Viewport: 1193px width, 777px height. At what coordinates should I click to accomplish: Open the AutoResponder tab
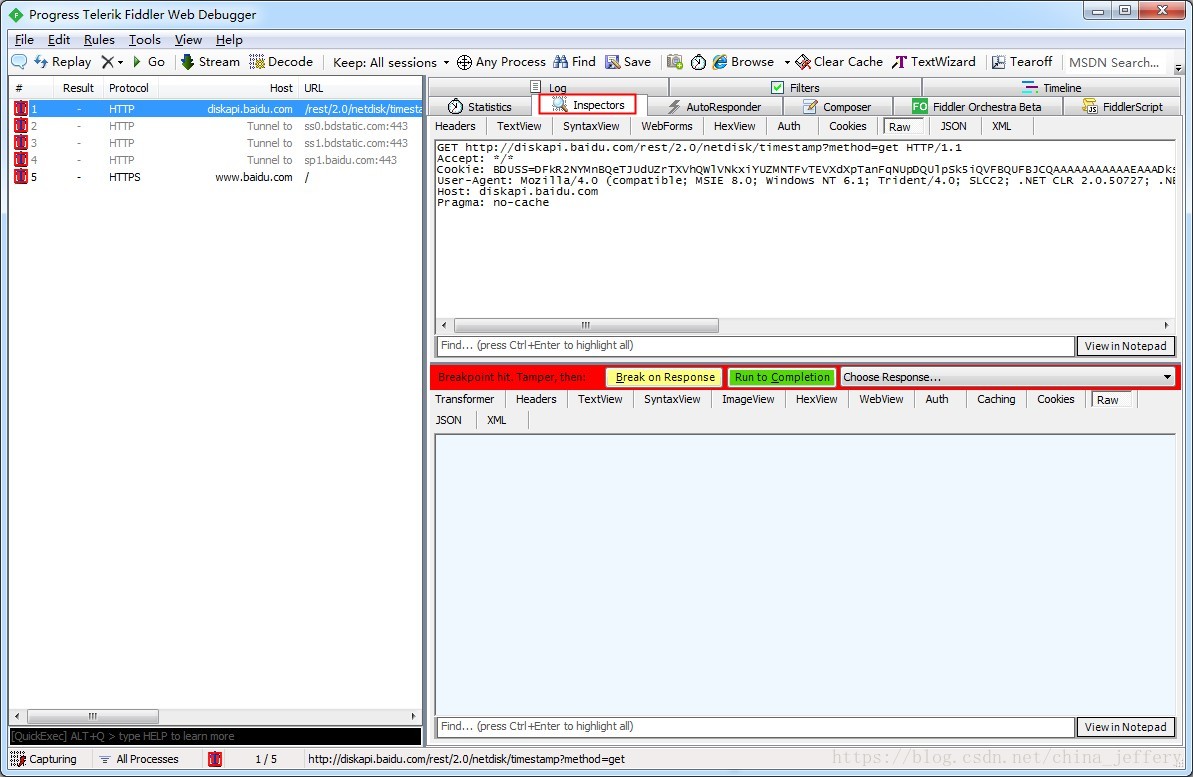pyautogui.click(x=714, y=107)
